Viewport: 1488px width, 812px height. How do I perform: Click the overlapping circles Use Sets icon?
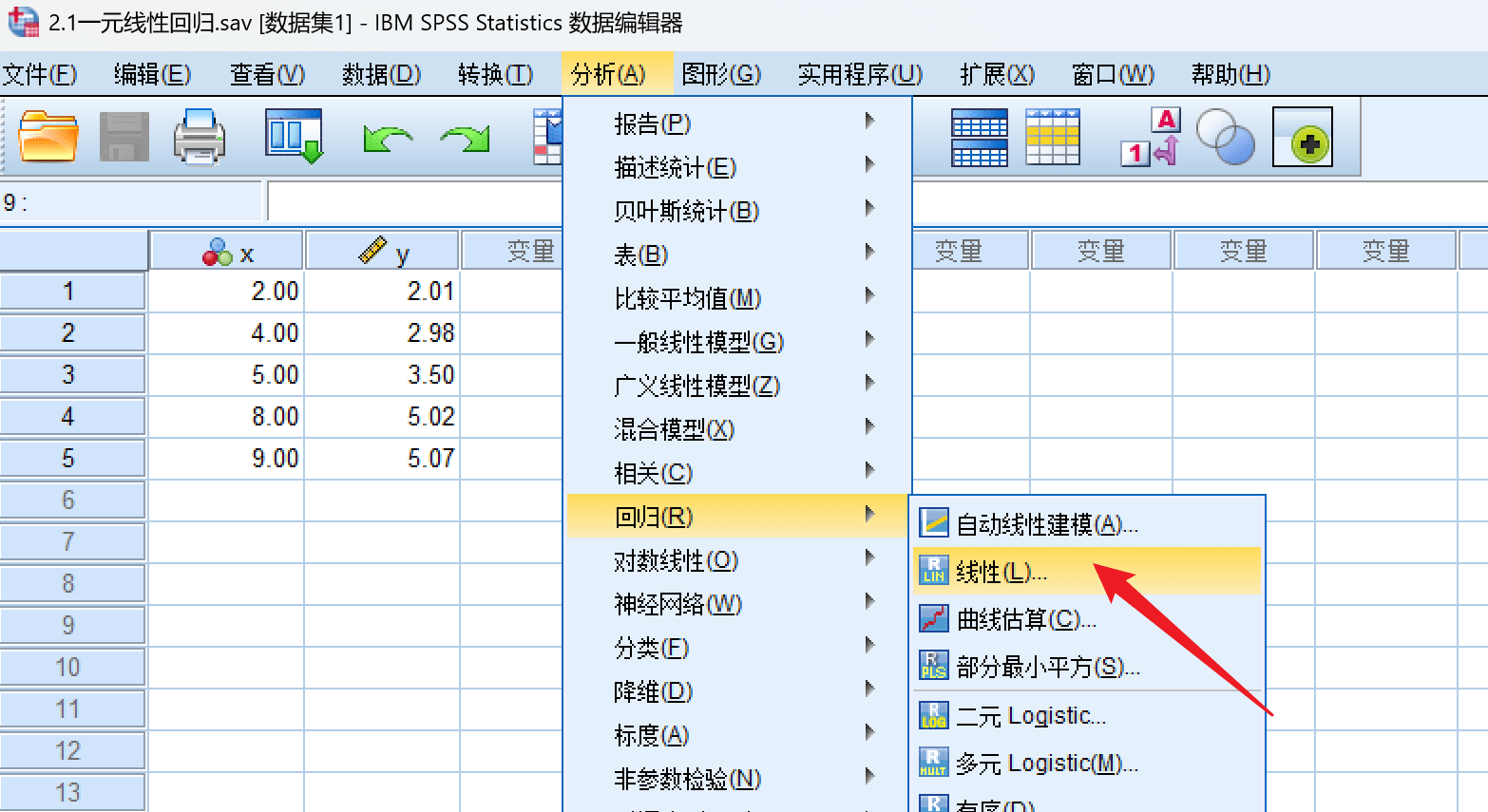point(1225,137)
